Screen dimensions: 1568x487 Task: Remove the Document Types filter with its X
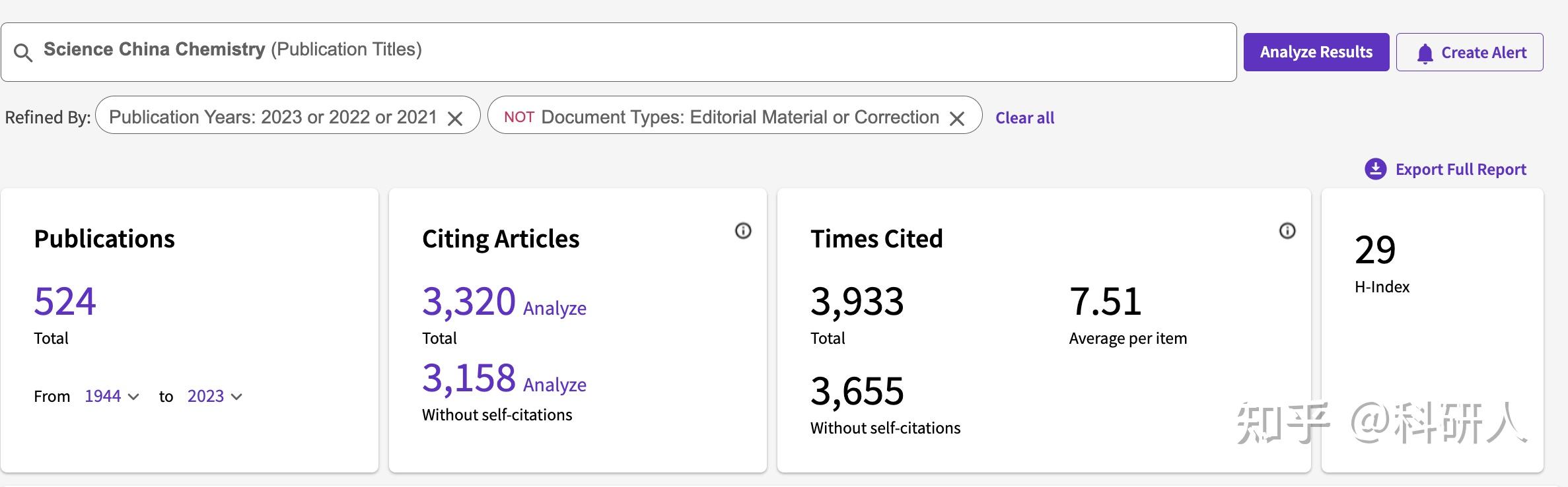click(957, 119)
